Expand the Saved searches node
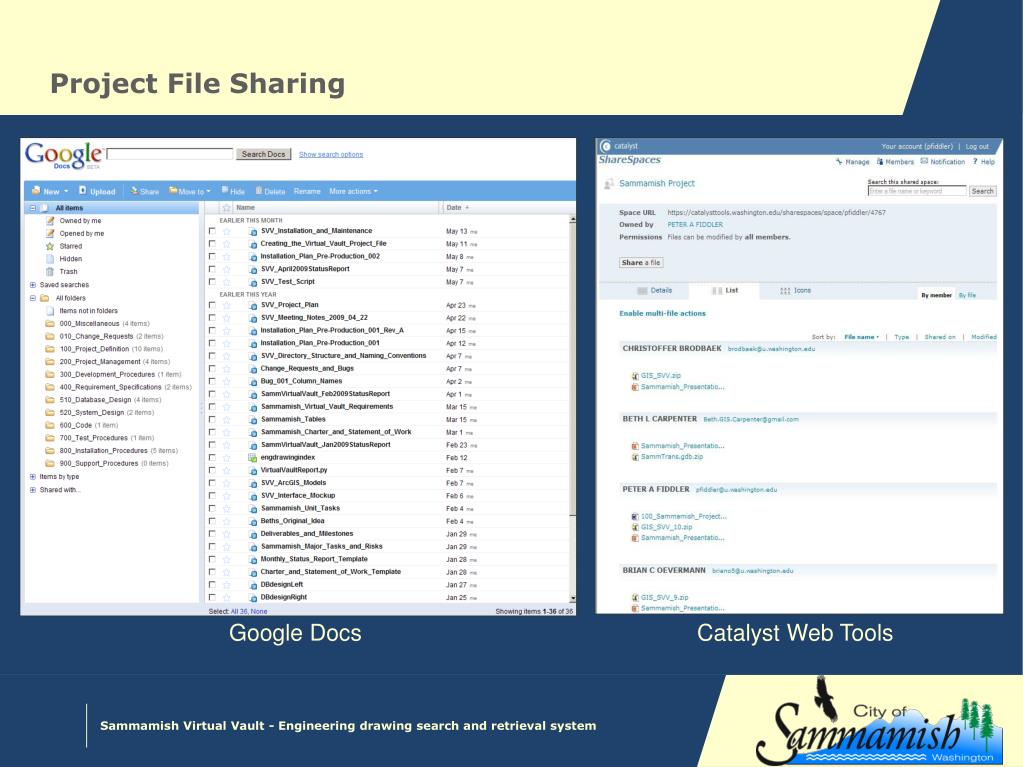The width and height of the screenshot is (1023, 767). 32,284
